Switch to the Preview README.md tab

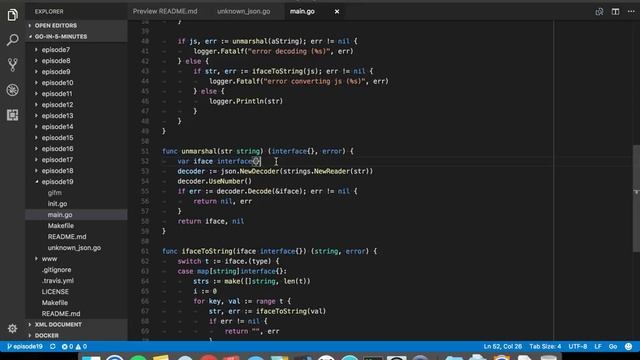(x=165, y=11)
